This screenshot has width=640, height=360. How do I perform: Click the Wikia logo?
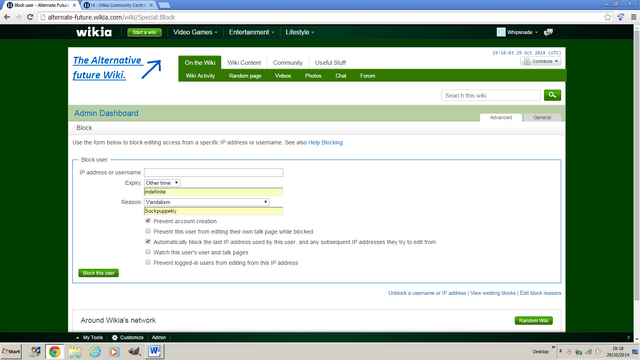(x=94, y=32)
